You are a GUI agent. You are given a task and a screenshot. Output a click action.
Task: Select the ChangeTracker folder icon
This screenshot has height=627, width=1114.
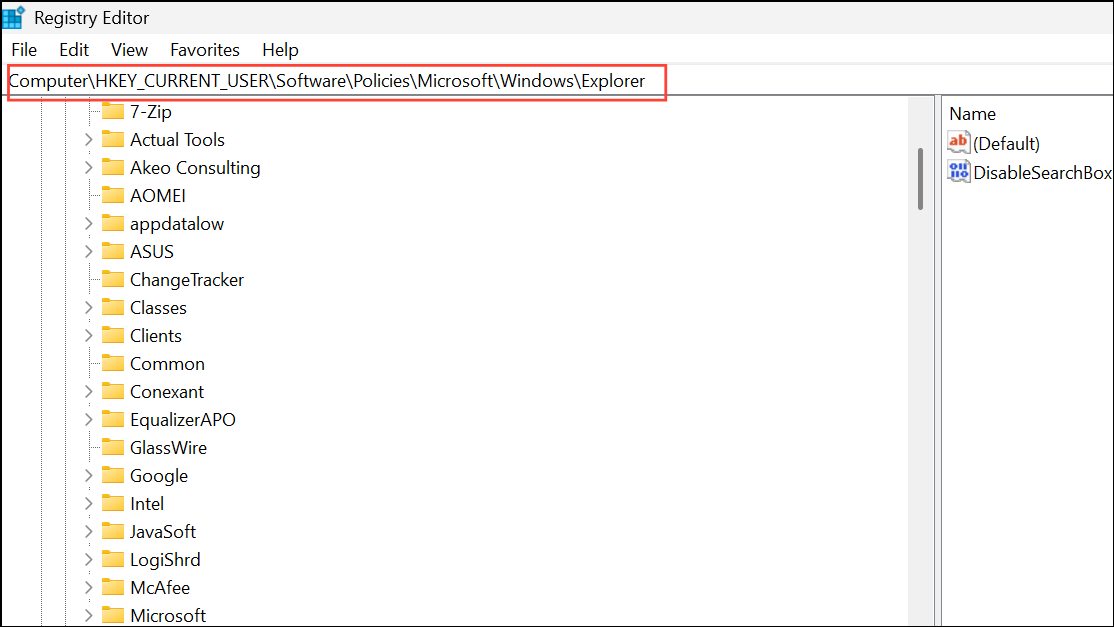[113, 280]
